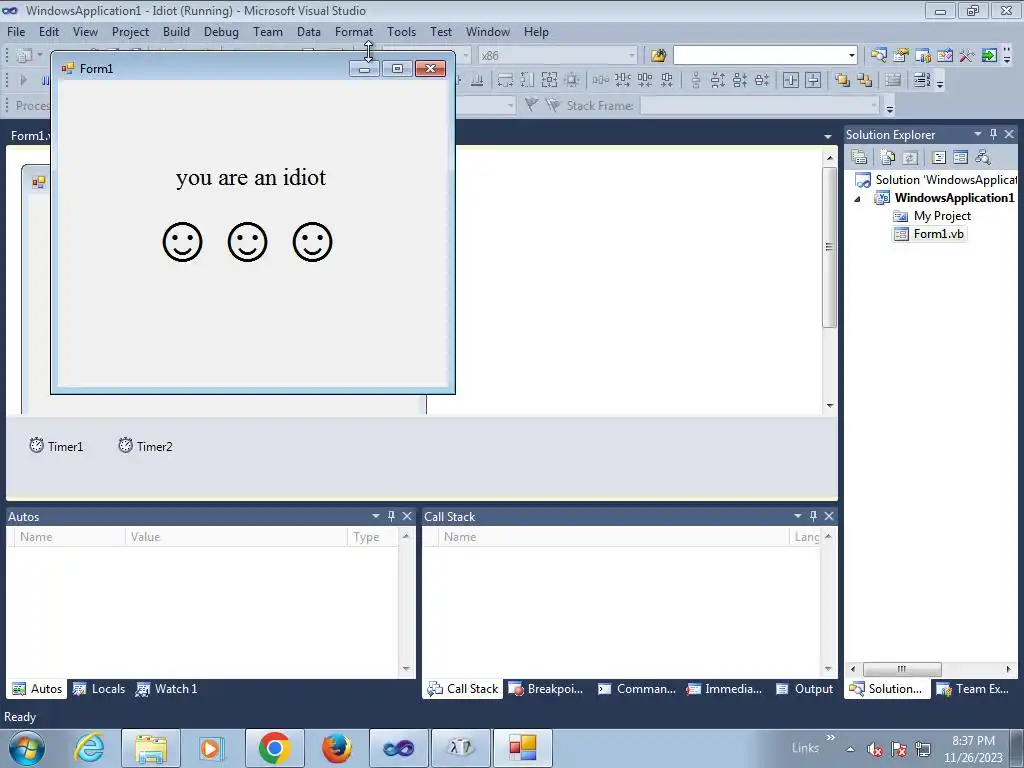Click the designer vertical scrollbar thumb
1024x768 pixels.
(x=829, y=247)
